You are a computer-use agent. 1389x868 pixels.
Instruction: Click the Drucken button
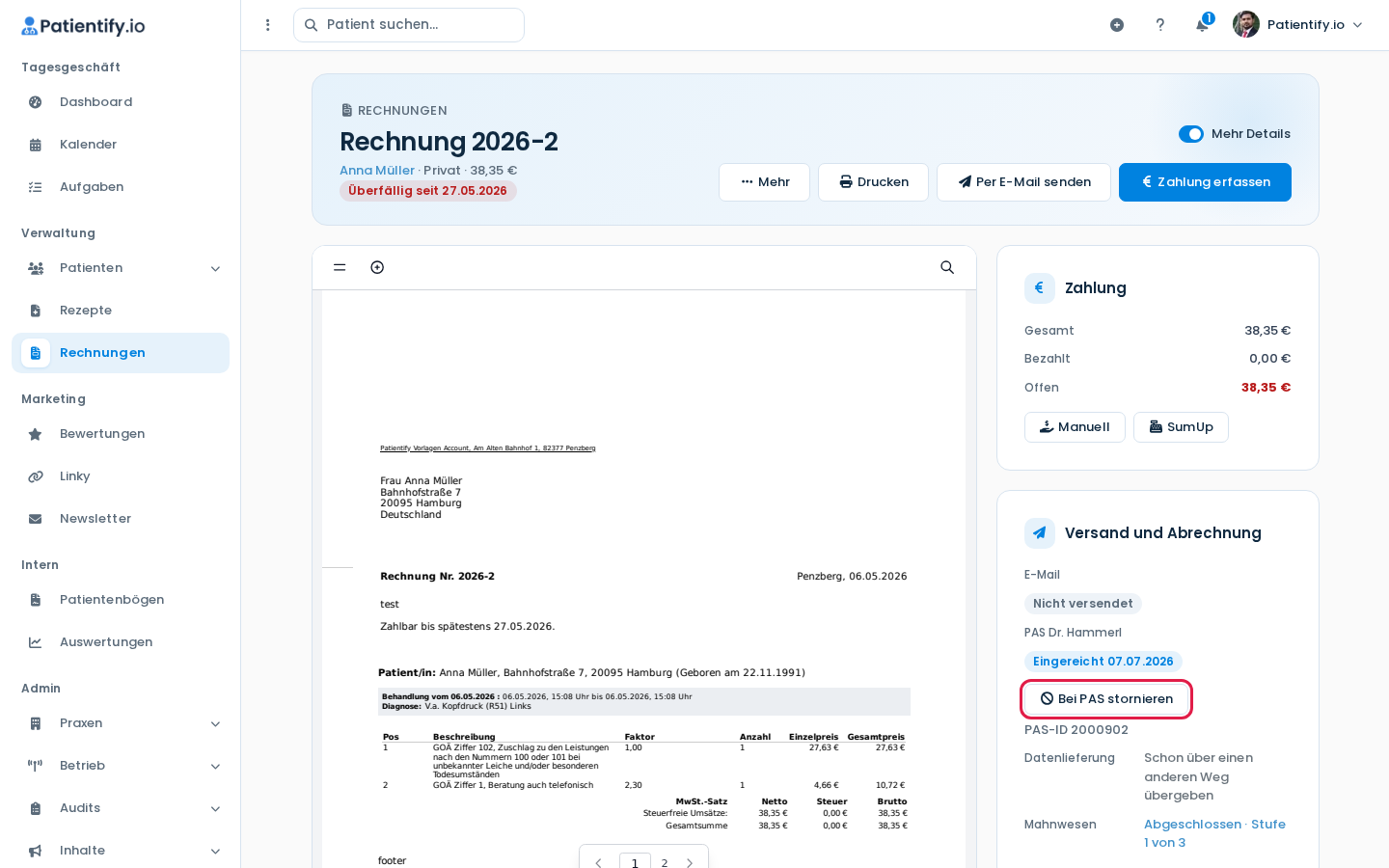click(873, 182)
